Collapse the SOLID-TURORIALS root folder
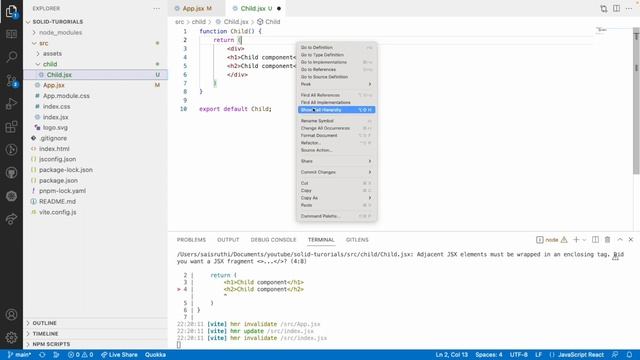This screenshot has height=360, width=640. pyautogui.click(x=58, y=22)
